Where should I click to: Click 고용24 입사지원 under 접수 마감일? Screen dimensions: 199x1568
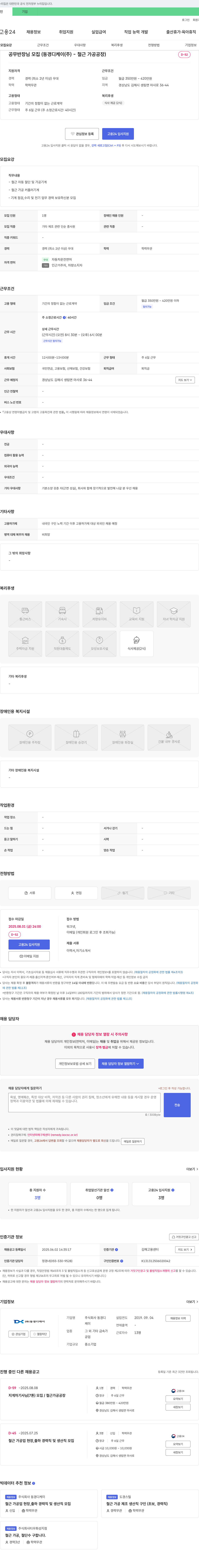29,945
